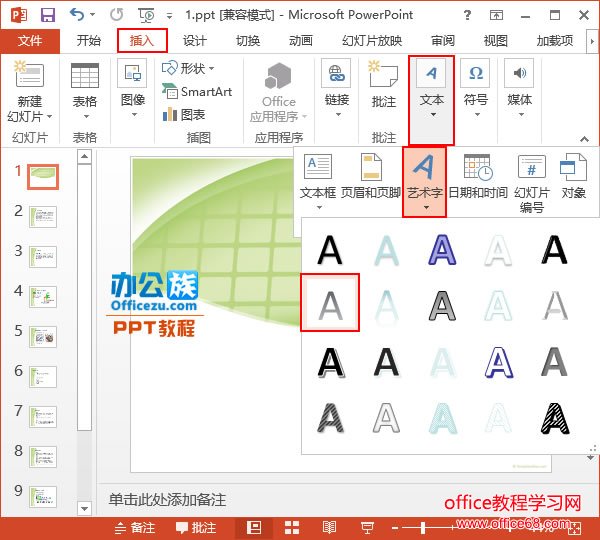Switch to the 插入 tab

[x=142, y=41]
